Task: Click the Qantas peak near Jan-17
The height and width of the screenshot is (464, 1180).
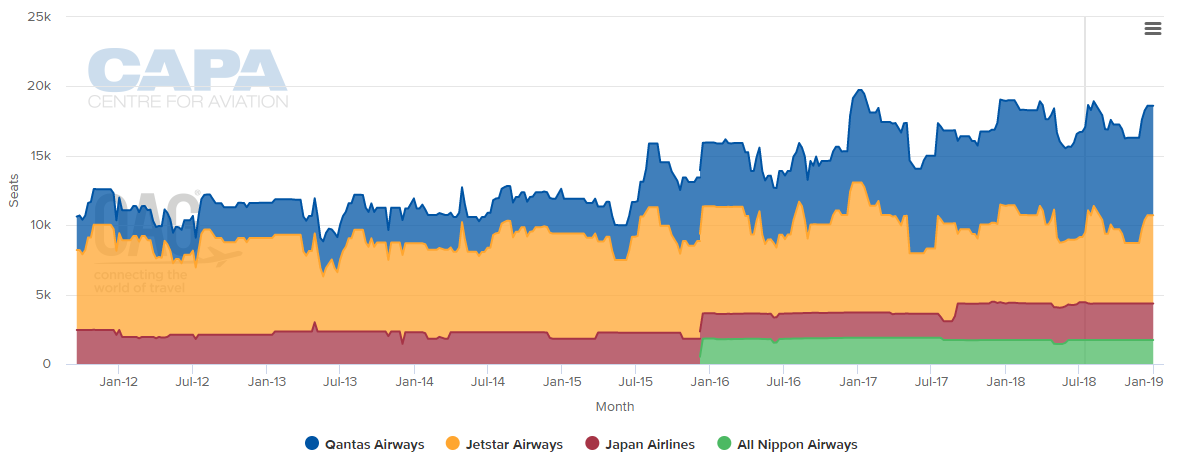Action: coord(859,90)
